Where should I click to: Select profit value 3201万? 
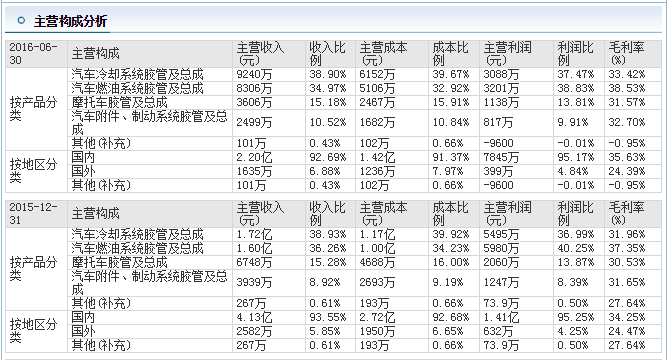pos(501,88)
